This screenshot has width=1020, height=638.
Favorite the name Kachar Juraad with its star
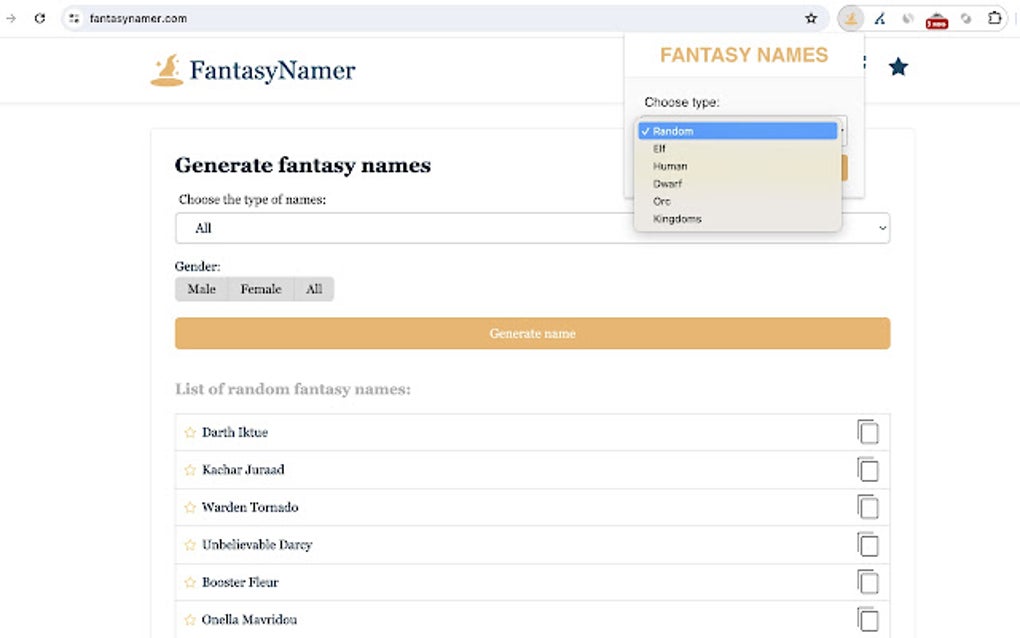(189, 469)
